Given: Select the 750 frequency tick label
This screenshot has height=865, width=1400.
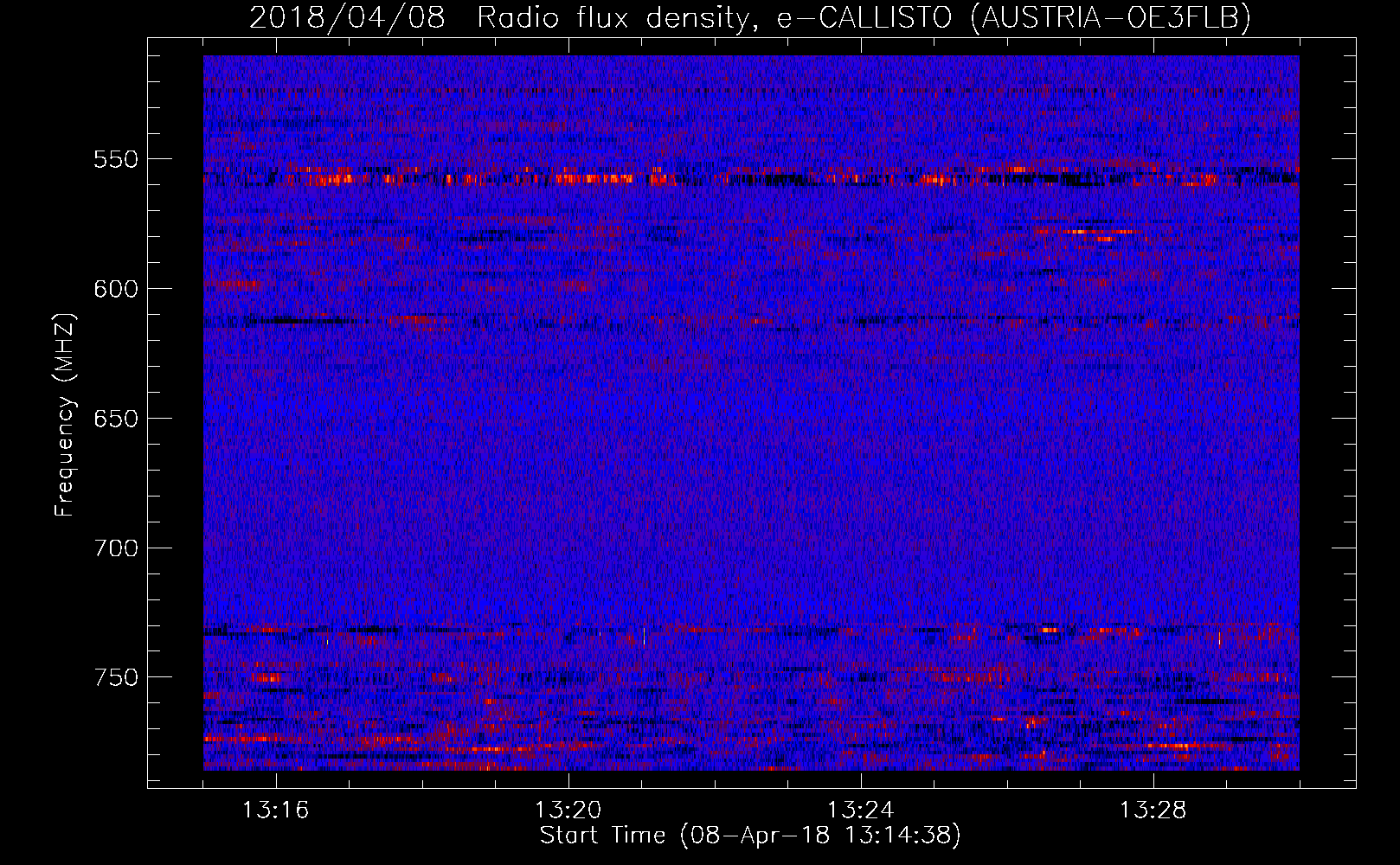Looking at the screenshot, I should click(x=116, y=677).
